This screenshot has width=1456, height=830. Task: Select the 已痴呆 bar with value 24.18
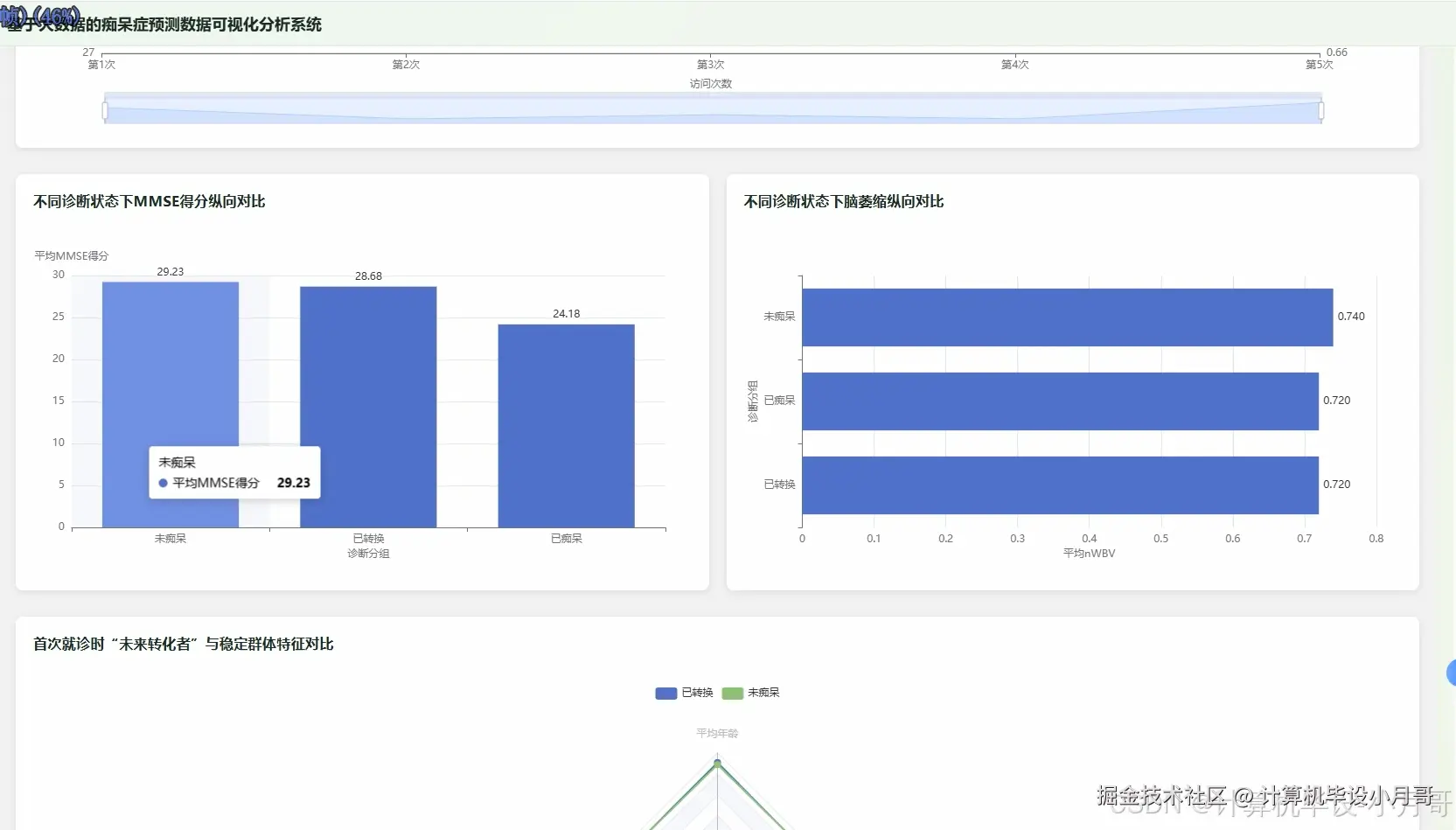pyautogui.click(x=566, y=426)
